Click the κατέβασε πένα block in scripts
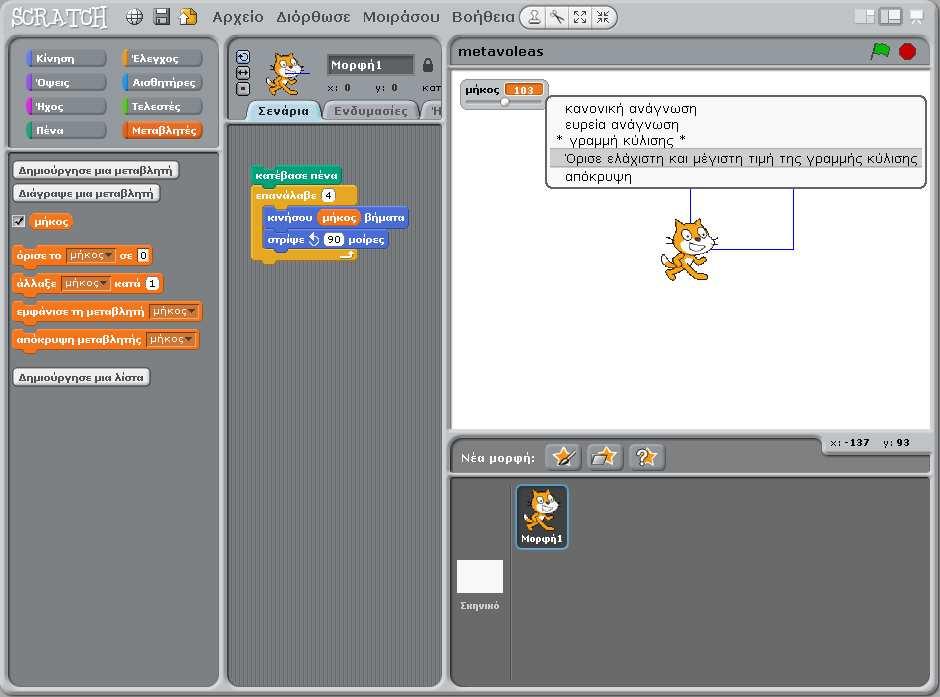The height and width of the screenshot is (697, 940). coord(296,176)
